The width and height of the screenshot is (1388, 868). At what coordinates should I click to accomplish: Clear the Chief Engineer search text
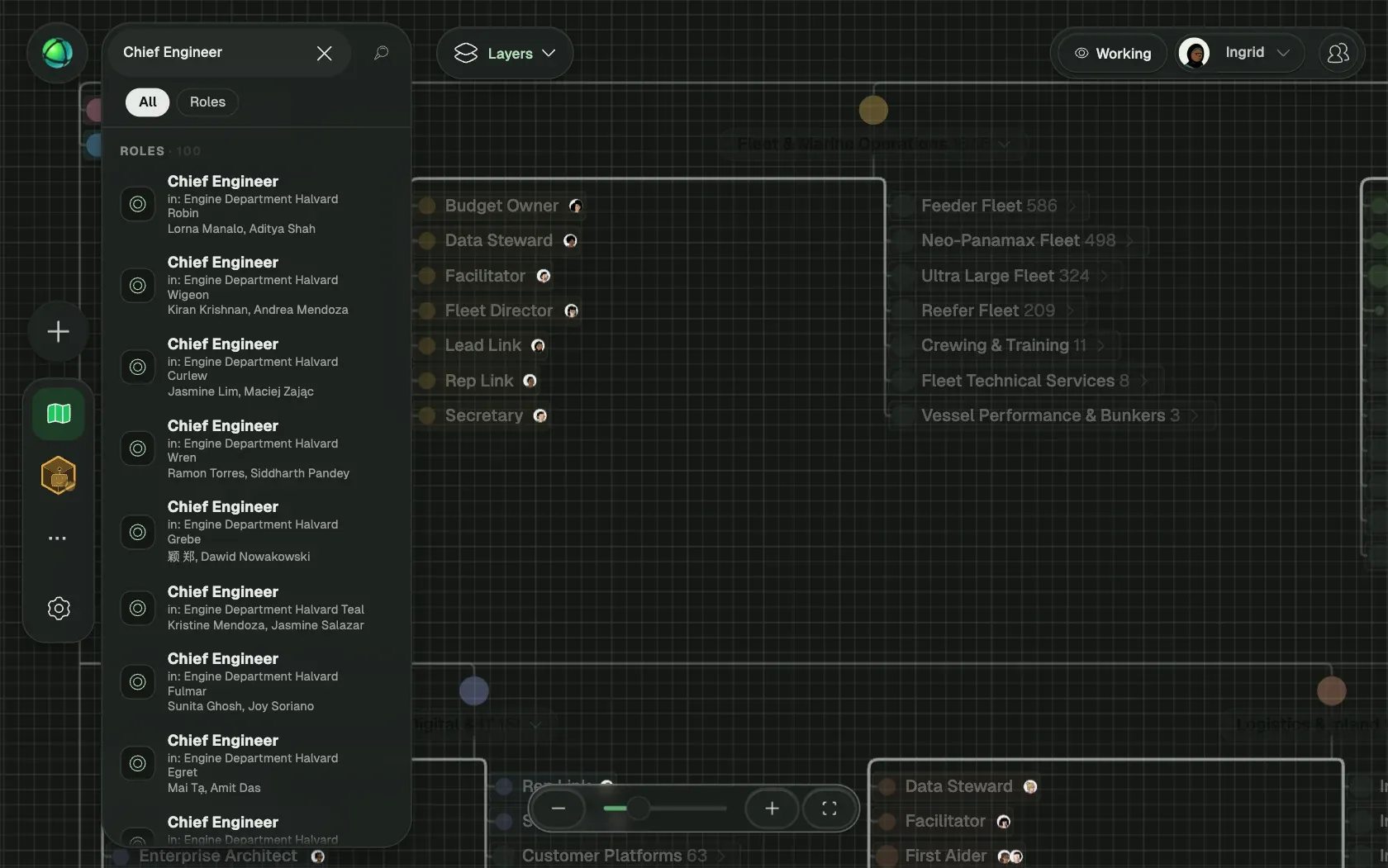(x=324, y=53)
